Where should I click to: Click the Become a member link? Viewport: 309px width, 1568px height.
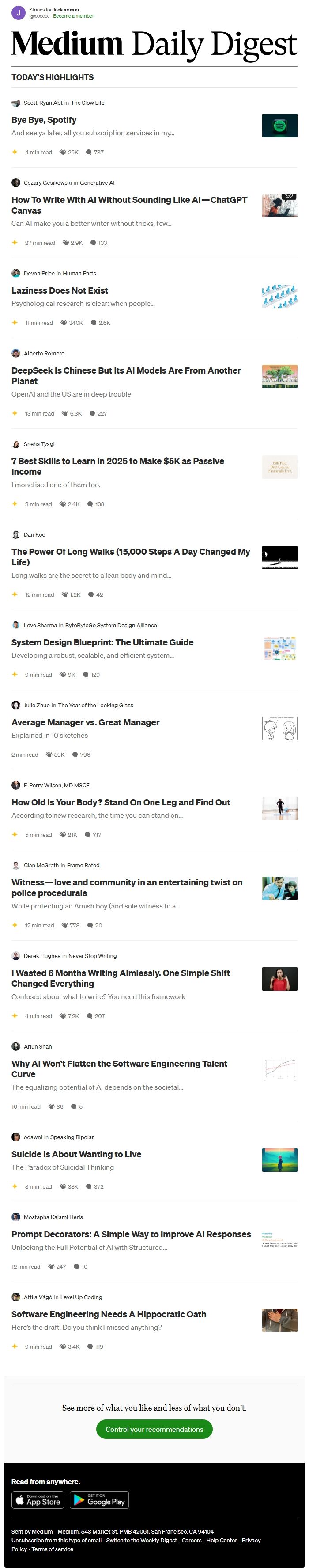tap(74, 16)
